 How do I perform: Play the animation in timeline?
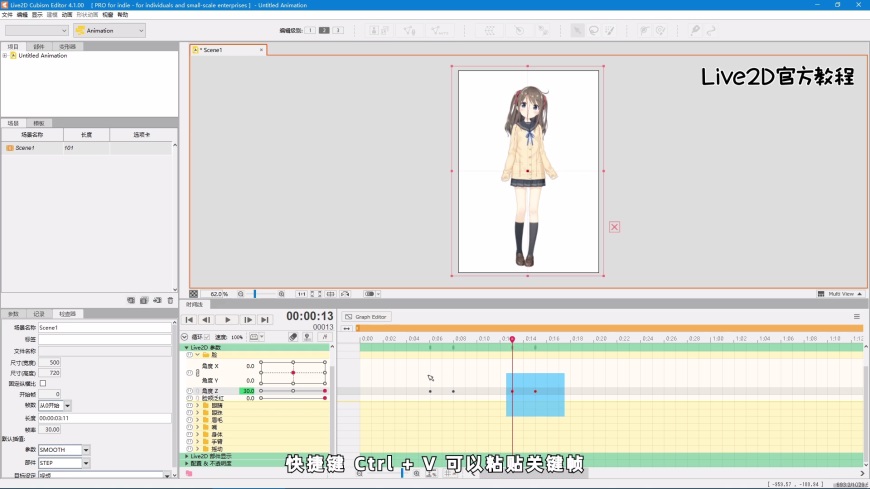[x=227, y=320]
